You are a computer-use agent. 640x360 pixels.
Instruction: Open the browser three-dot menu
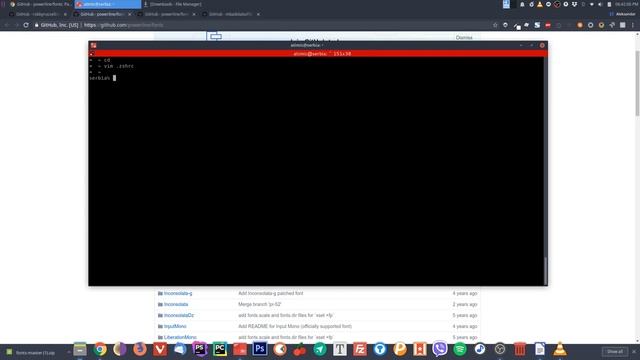pyautogui.click(x=633, y=25)
